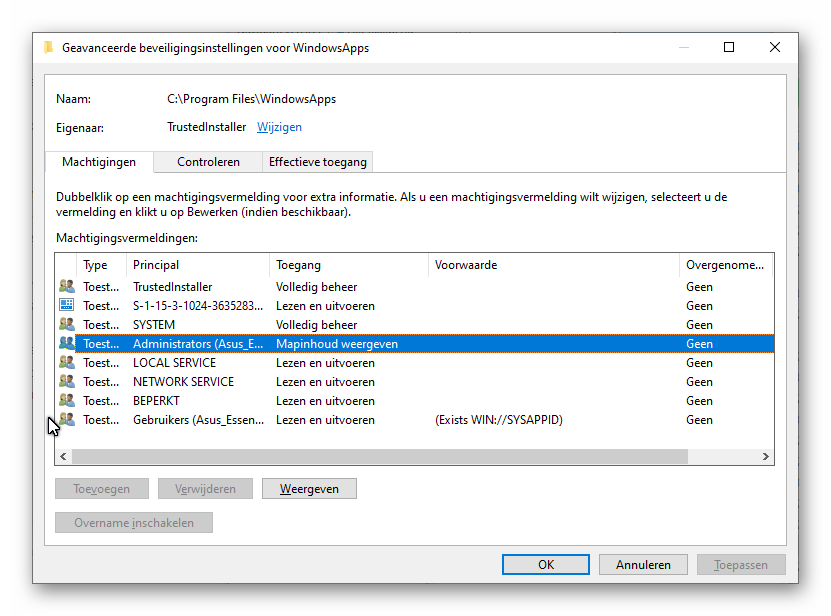Click the LOCAL SERVICE user icon
831x616 pixels.
coord(67,363)
